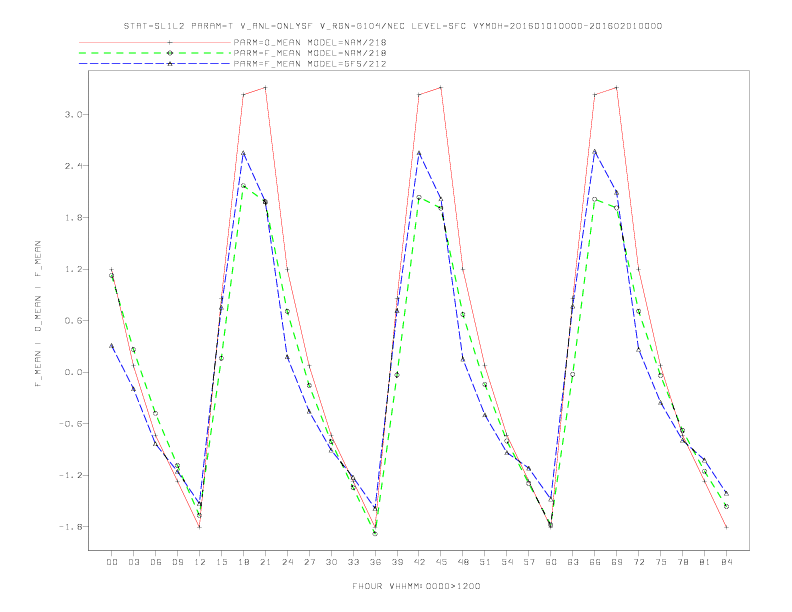Click y-axis tick label 0.0

73,372
